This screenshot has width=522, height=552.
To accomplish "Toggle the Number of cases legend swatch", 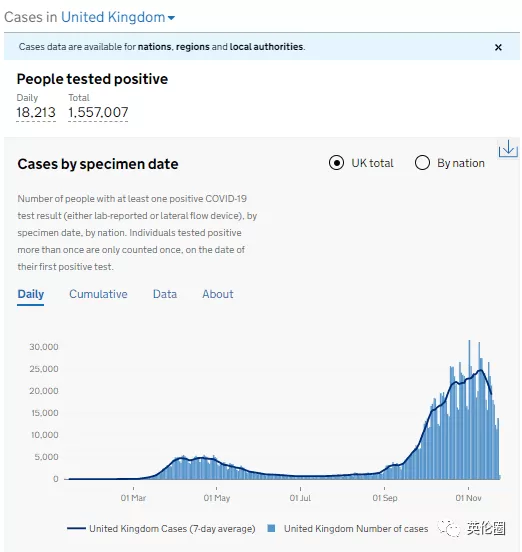I will tap(271, 528).
